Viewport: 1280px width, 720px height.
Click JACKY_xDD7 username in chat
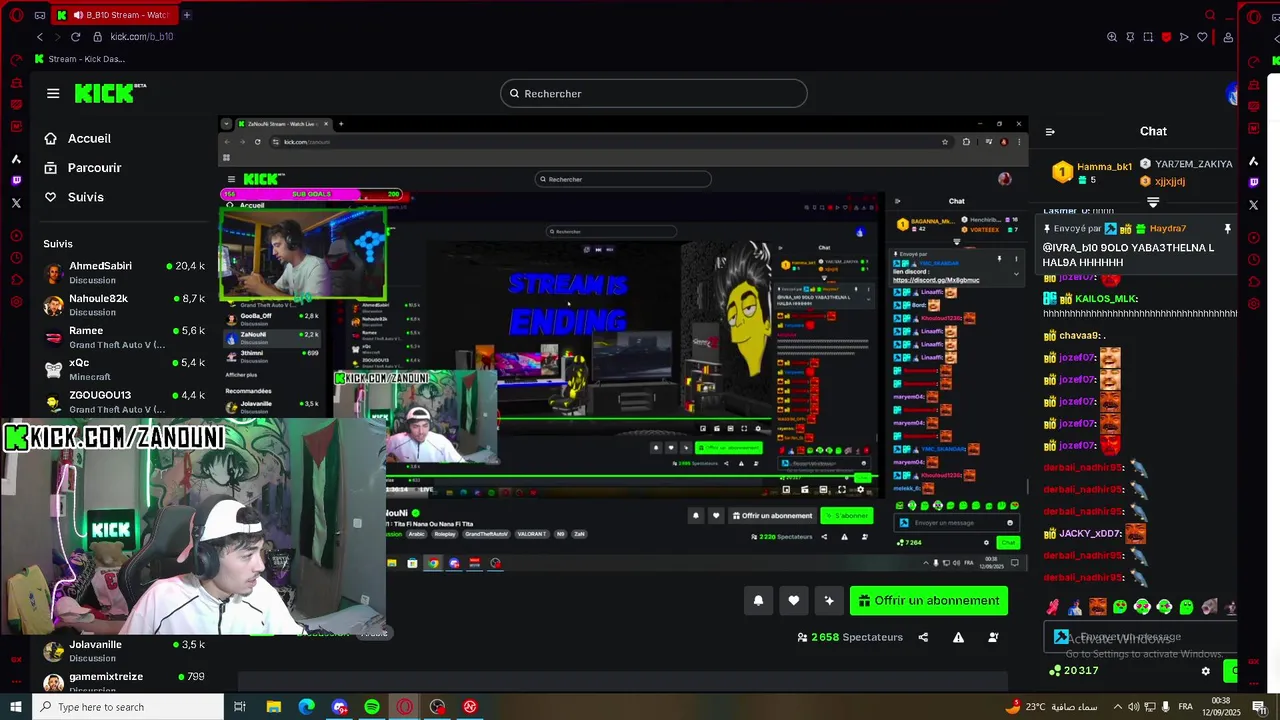1090,534
